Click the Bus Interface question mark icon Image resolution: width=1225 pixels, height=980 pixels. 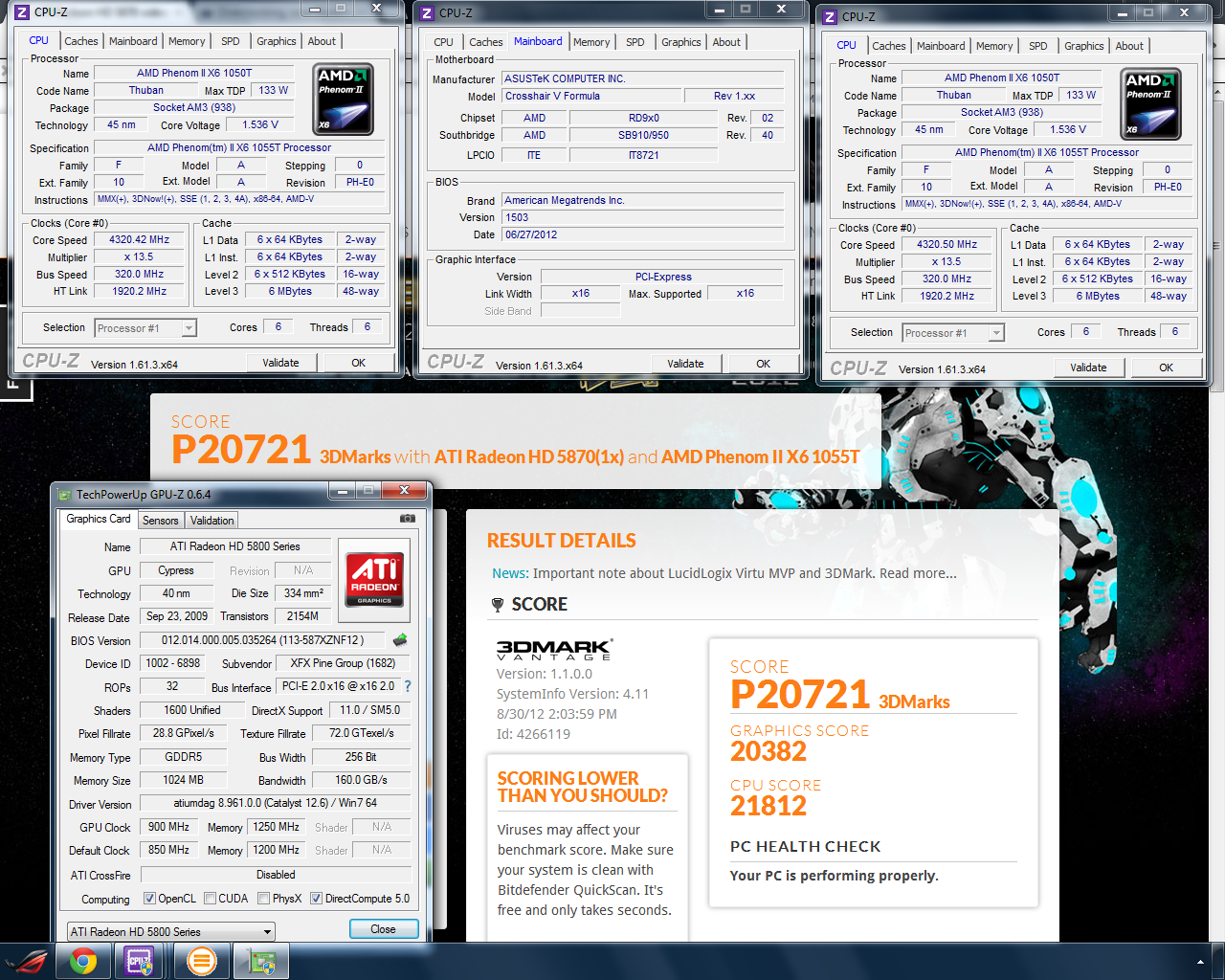point(408,686)
